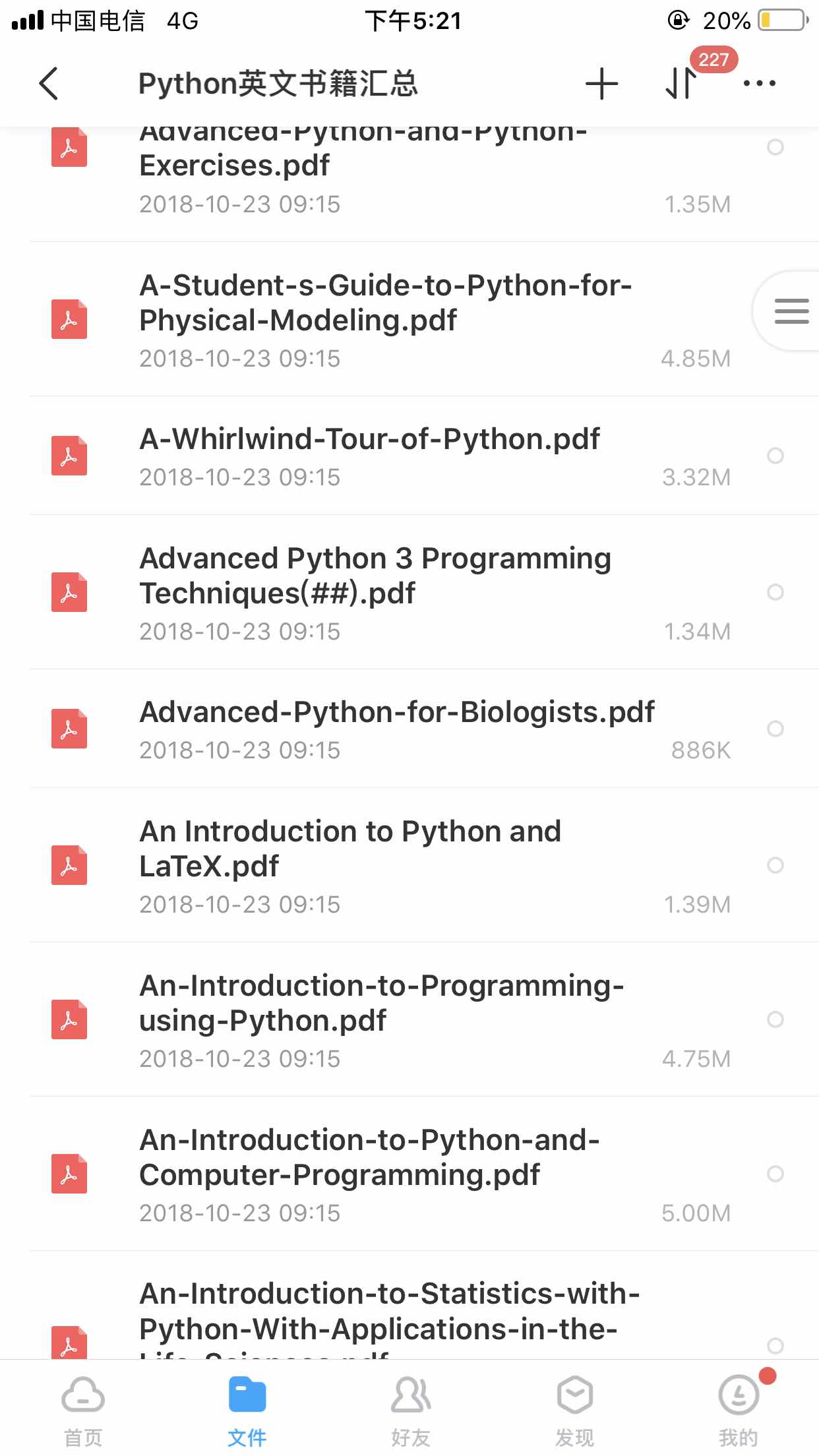Tap the PDF icon of An Introduction to Python and LaTeX

click(x=69, y=865)
